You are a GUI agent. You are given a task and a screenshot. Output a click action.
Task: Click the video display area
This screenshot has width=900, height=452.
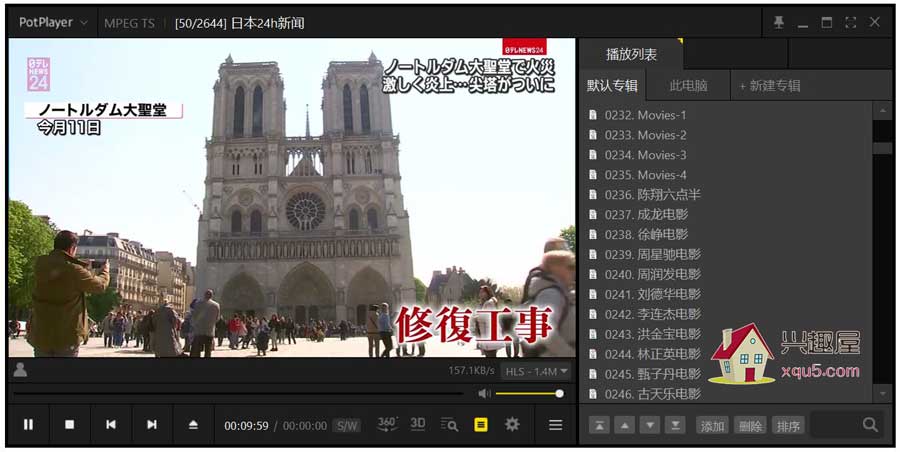pos(292,198)
